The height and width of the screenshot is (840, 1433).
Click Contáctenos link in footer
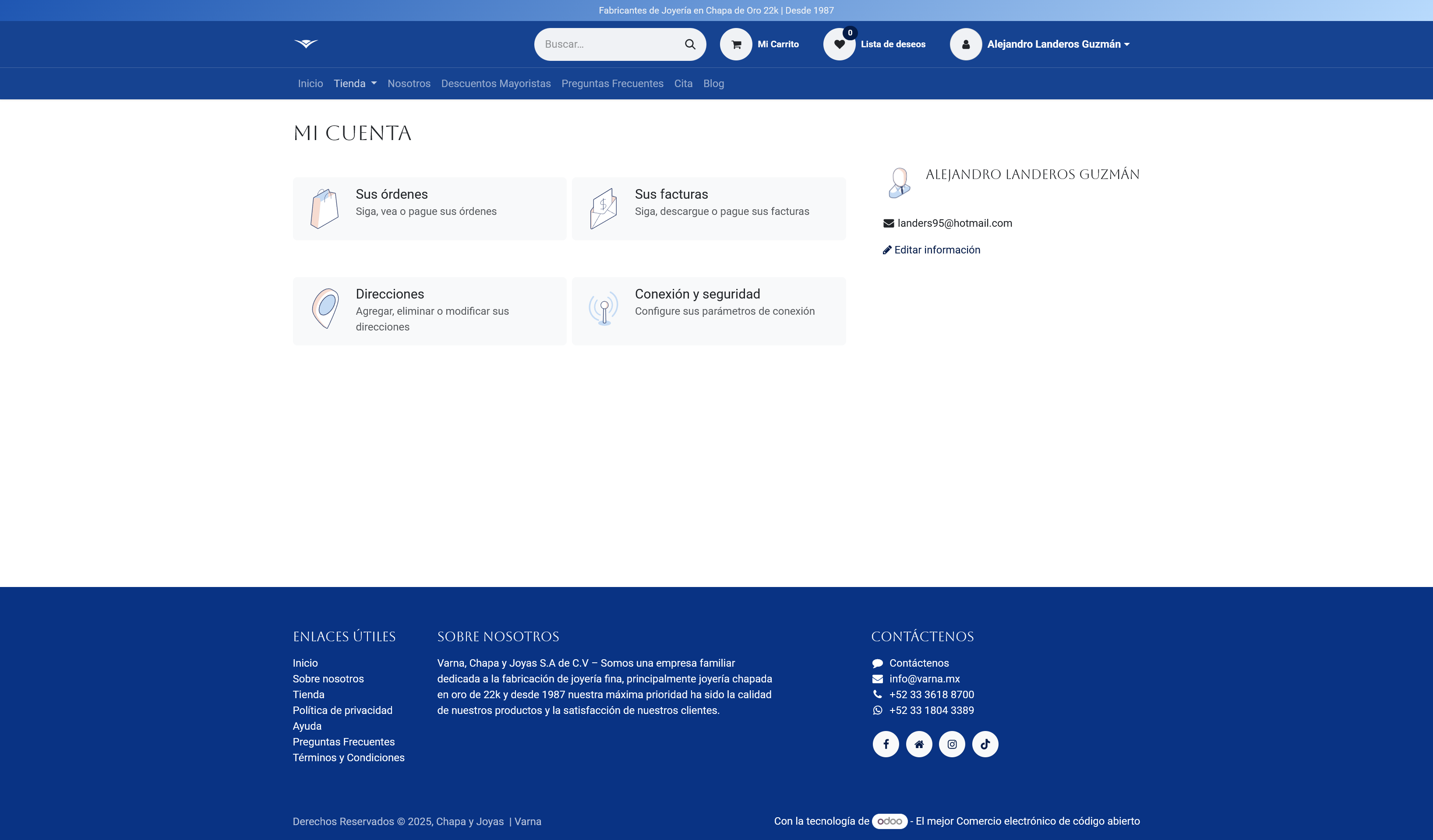(919, 663)
